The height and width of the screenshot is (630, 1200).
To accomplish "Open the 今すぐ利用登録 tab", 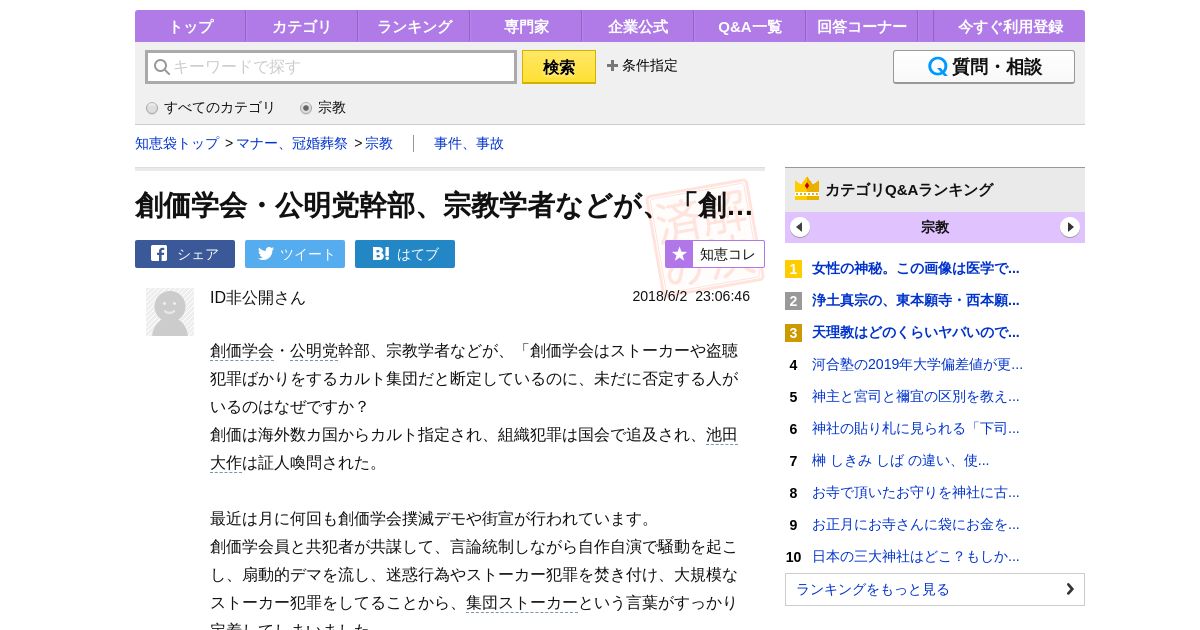I will (x=1010, y=27).
